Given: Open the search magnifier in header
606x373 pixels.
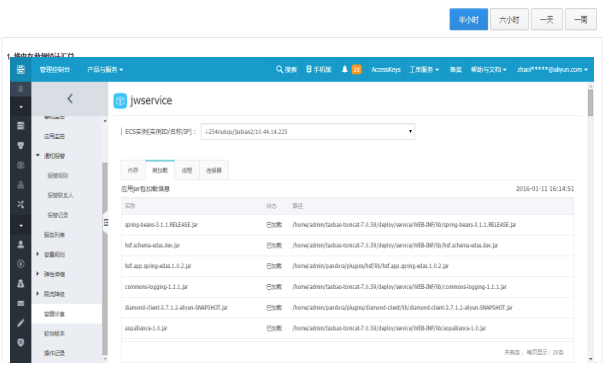Looking at the screenshot, I should pos(279,69).
